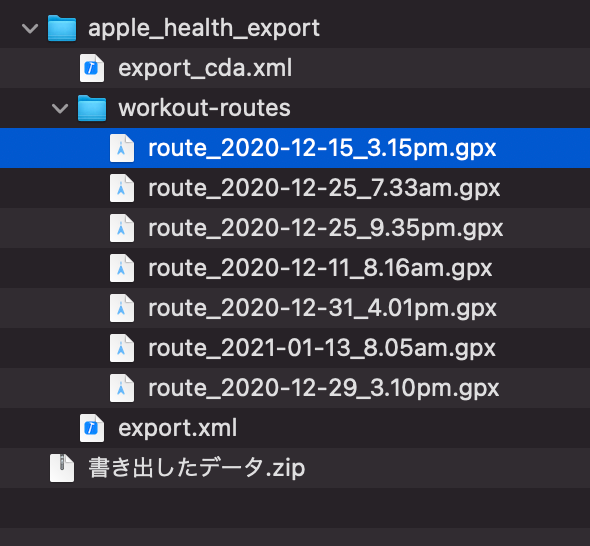Click the export.xml file icon
The image size is (590, 546).
(x=92, y=428)
